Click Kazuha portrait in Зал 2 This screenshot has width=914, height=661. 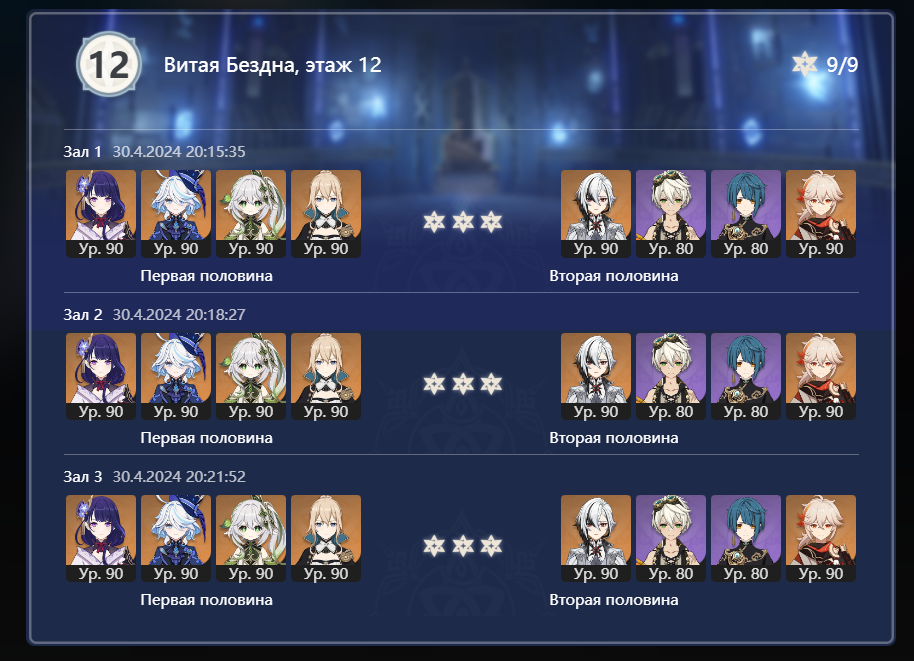point(821,376)
